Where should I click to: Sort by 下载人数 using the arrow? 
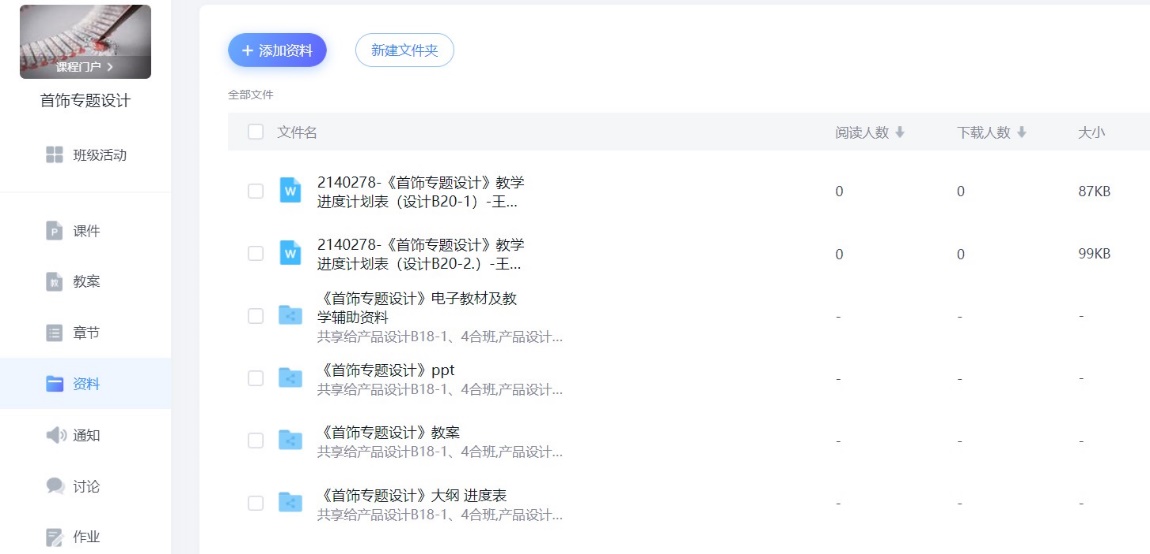[1021, 132]
